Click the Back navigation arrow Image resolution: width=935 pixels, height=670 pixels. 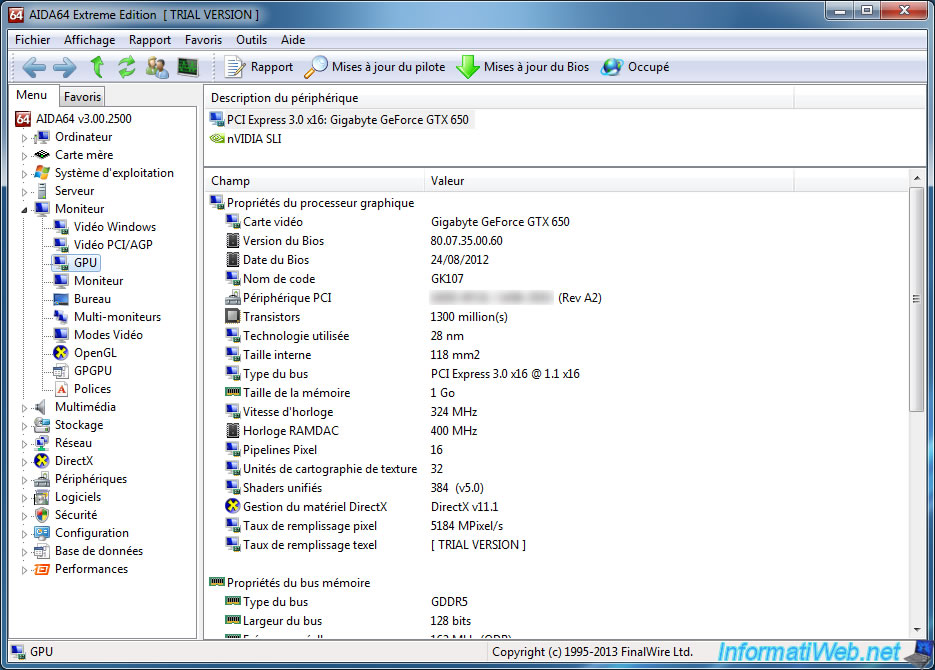pyautogui.click(x=34, y=67)
